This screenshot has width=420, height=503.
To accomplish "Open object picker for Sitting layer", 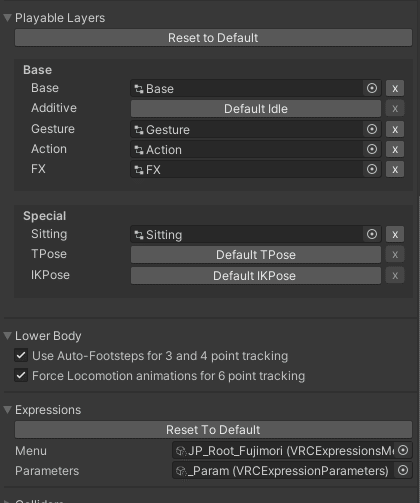I will 372,234.
